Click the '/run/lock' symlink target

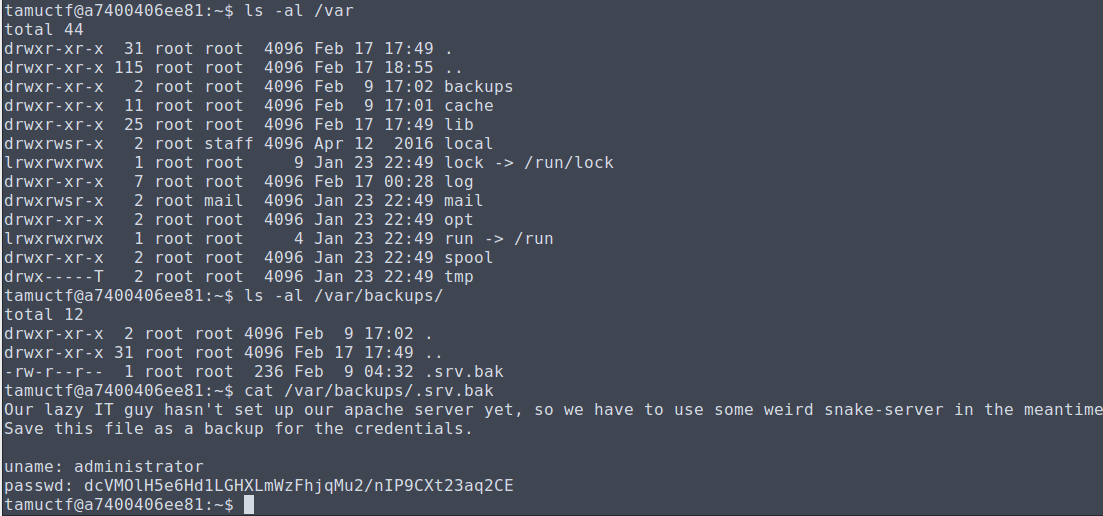pyautogui.click(x=568, y=162)
